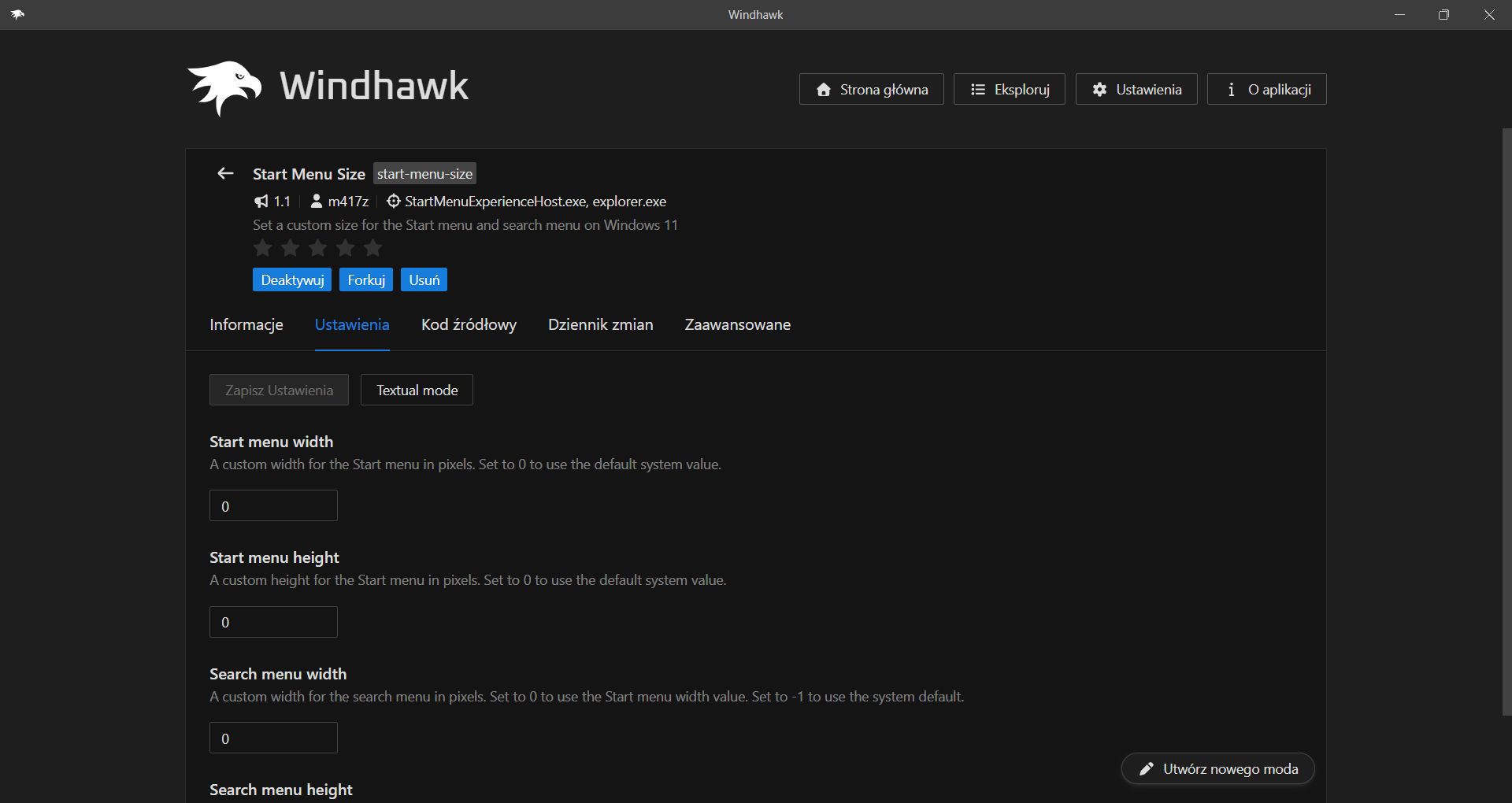Minimize the Windhawk window
Screen dimensions: 1512x803
[x=1399, y=14]
